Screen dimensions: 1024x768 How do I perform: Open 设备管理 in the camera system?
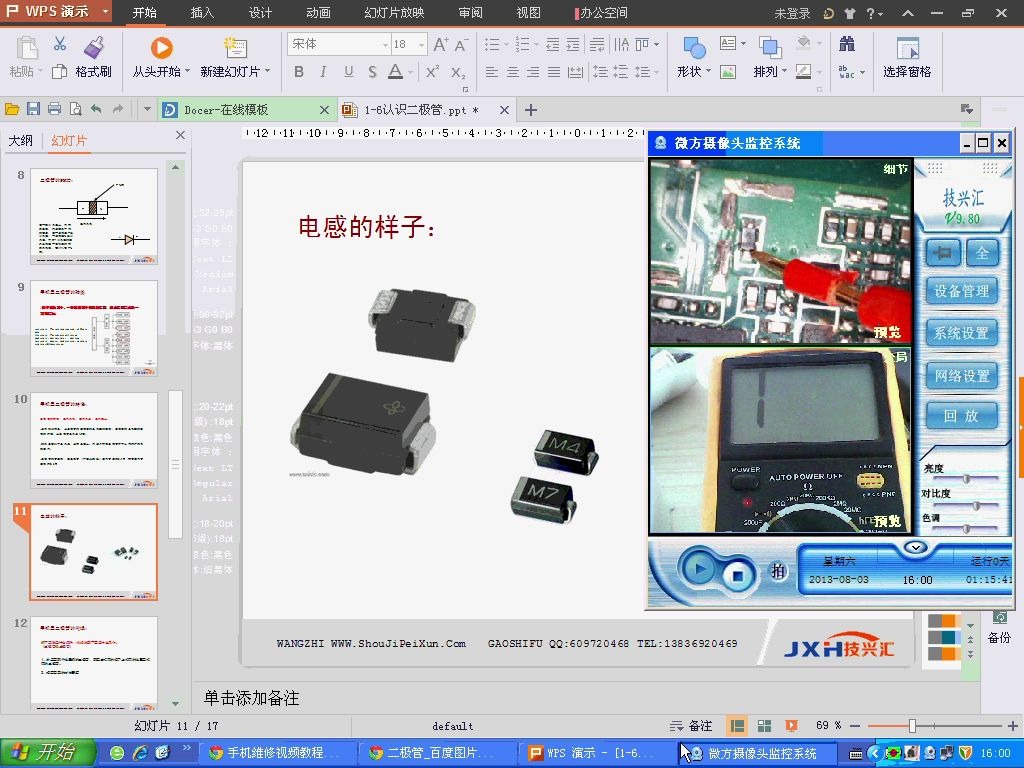coord(962,291)
